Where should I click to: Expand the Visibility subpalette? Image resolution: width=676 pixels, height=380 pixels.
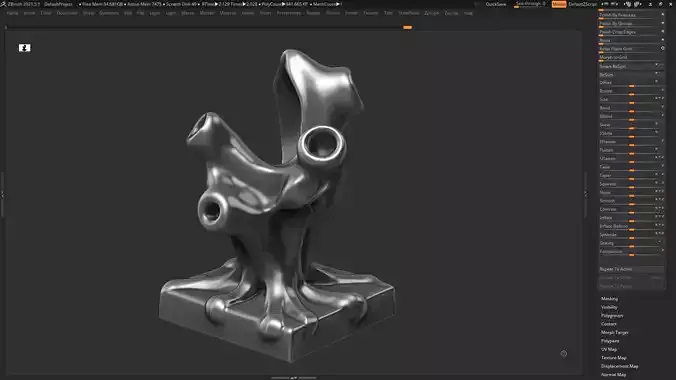coord(609,307)
